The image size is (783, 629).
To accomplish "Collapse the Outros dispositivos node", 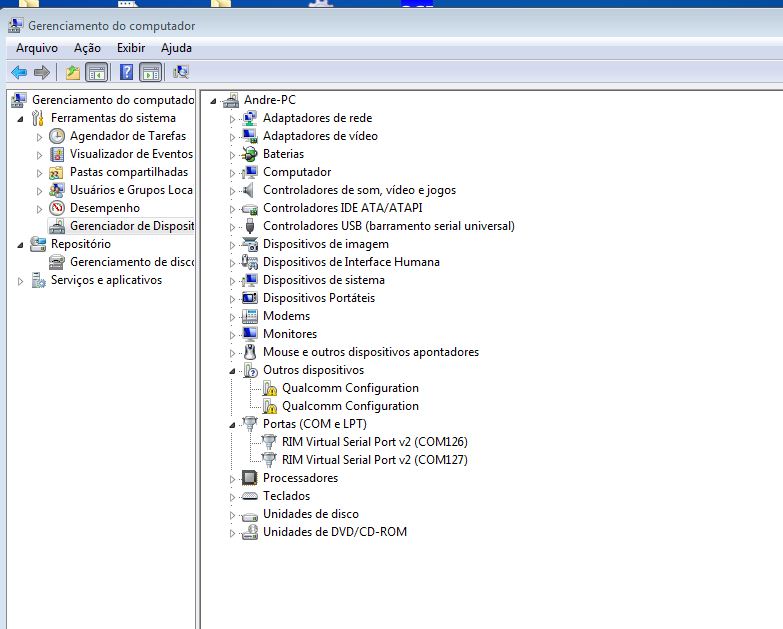I will tap(232, 371).
